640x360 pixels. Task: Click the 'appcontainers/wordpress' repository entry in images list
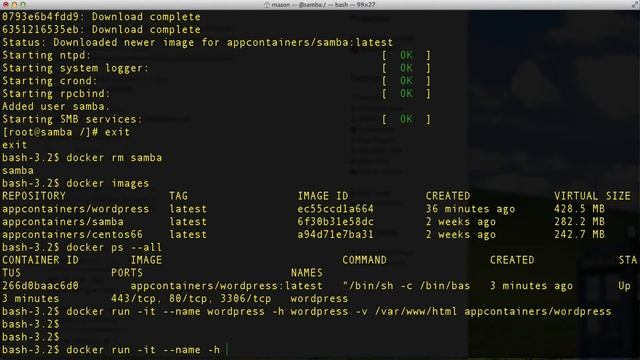76,209
